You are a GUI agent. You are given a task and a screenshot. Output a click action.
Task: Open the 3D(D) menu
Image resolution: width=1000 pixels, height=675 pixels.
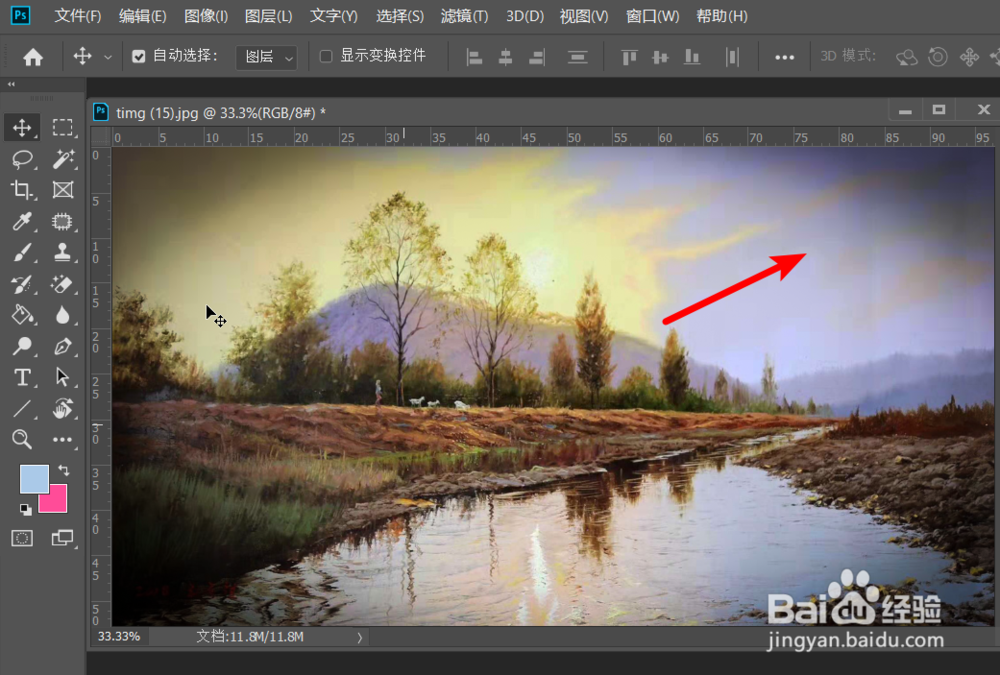tap(525, 16)
